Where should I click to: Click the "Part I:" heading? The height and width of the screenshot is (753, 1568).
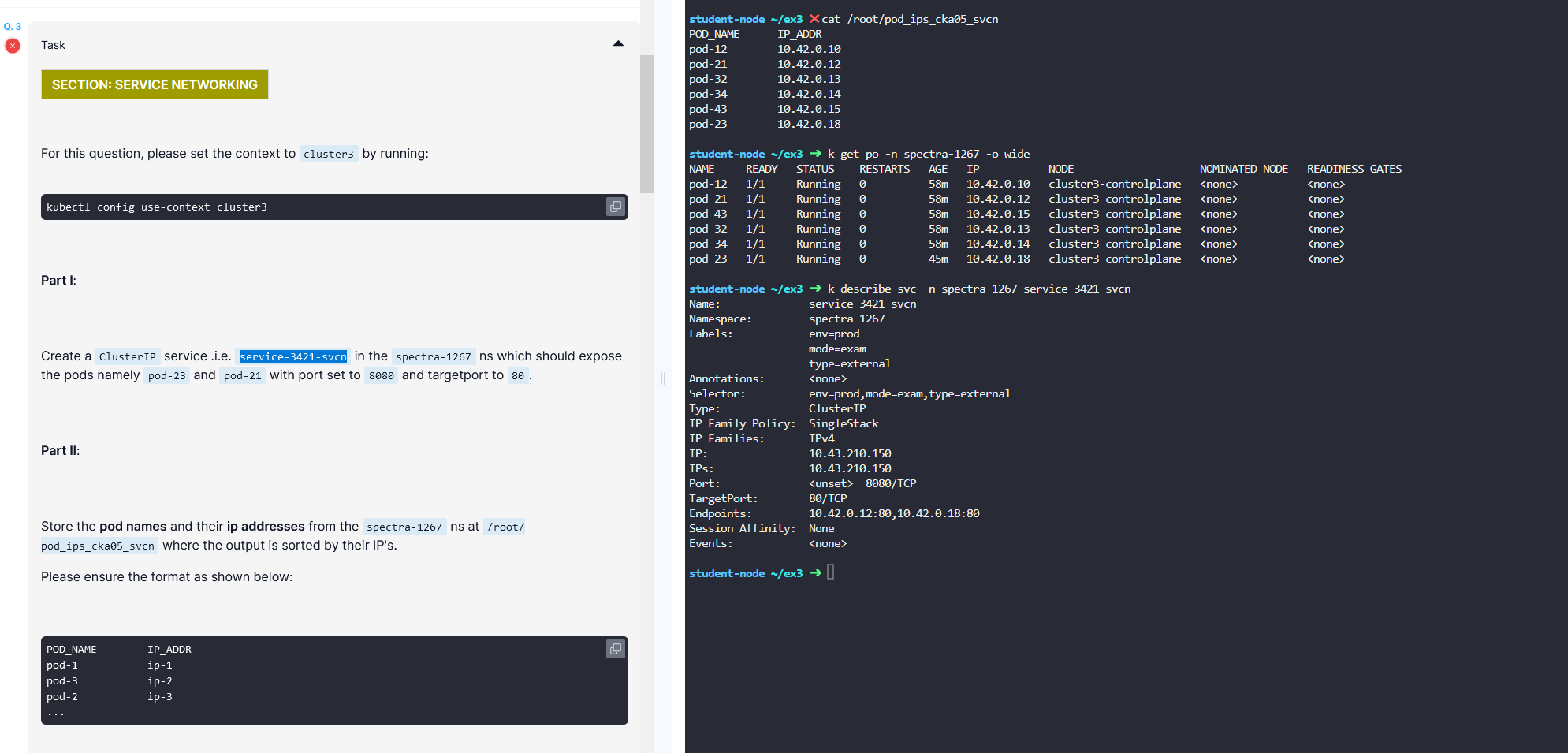pos(58,281)
